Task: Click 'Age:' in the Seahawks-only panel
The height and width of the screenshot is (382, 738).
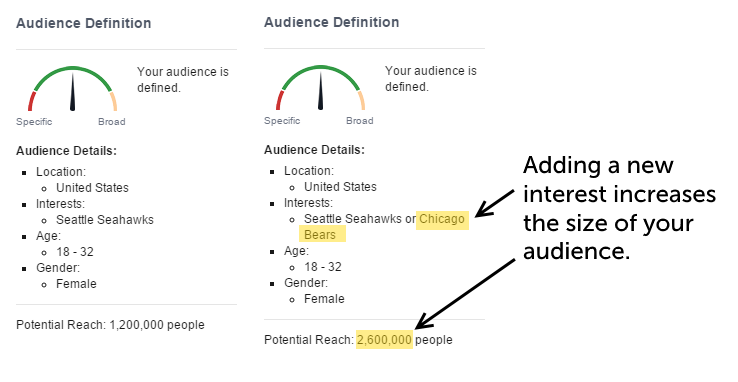Action: coord(48,236)
